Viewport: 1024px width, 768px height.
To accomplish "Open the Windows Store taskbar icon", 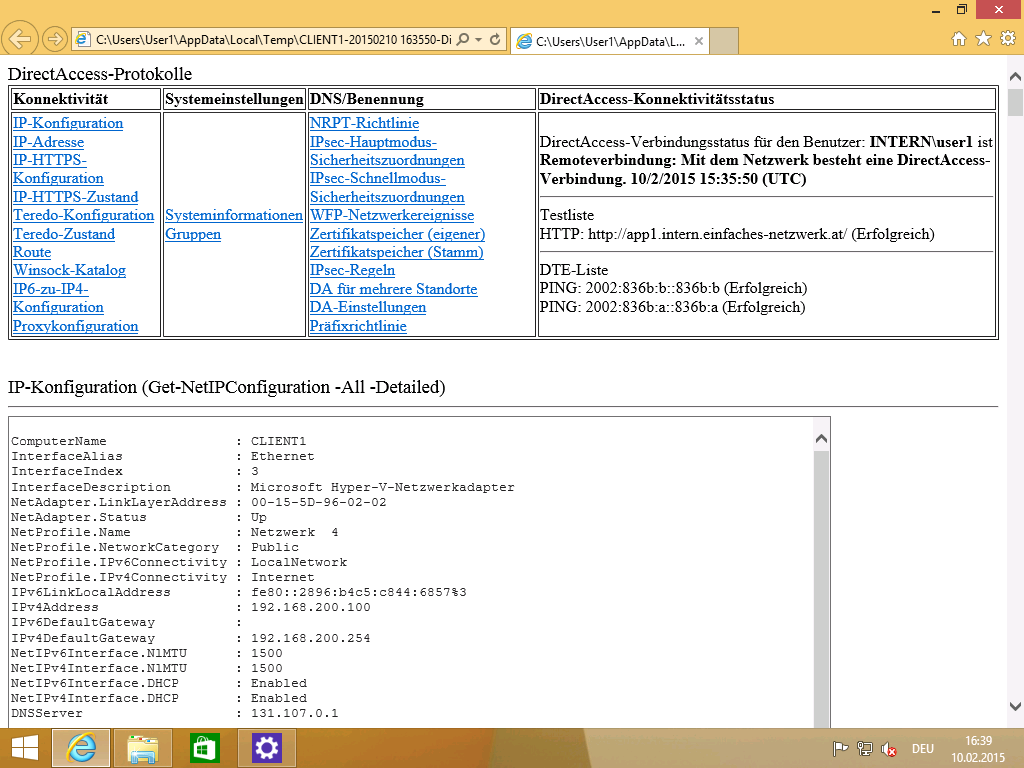I will pos(204,748).
